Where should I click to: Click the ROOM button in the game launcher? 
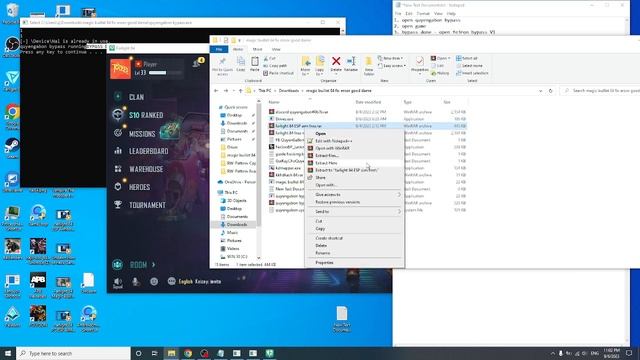click(138, 265)
